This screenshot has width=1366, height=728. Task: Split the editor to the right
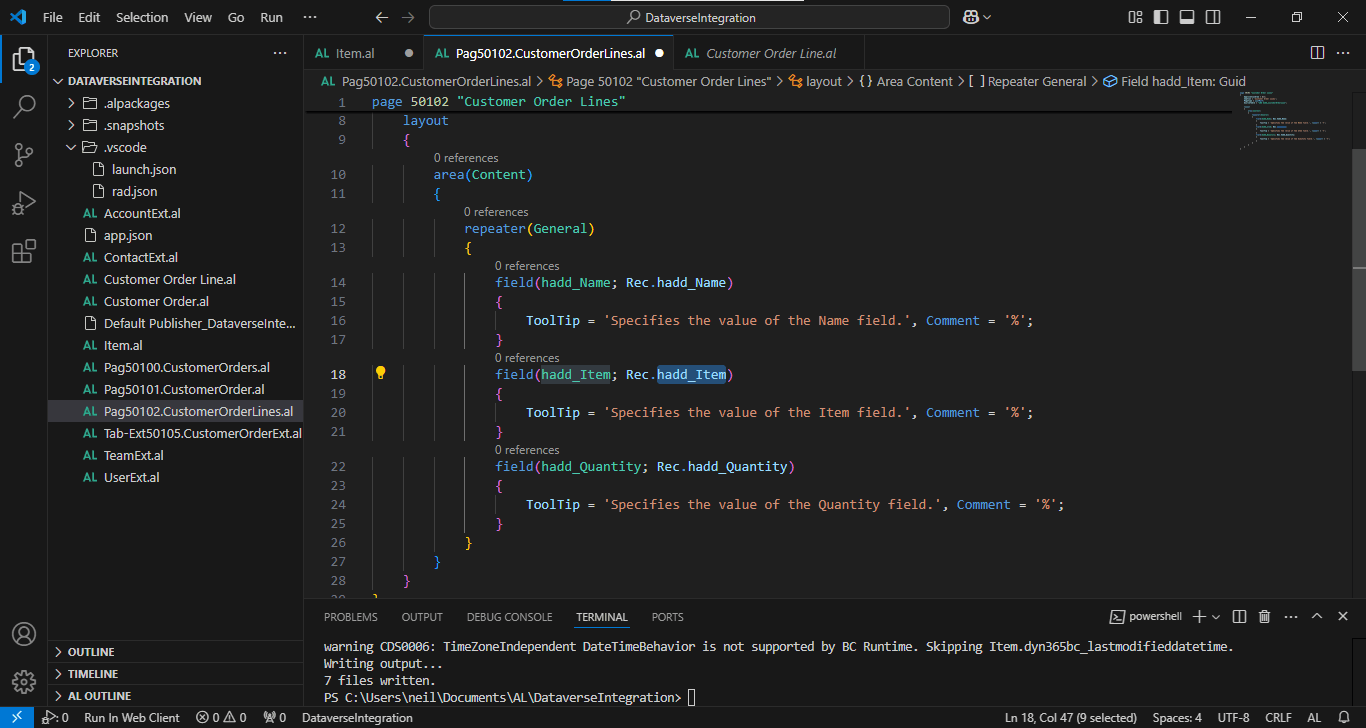[x=1317, y=53]
